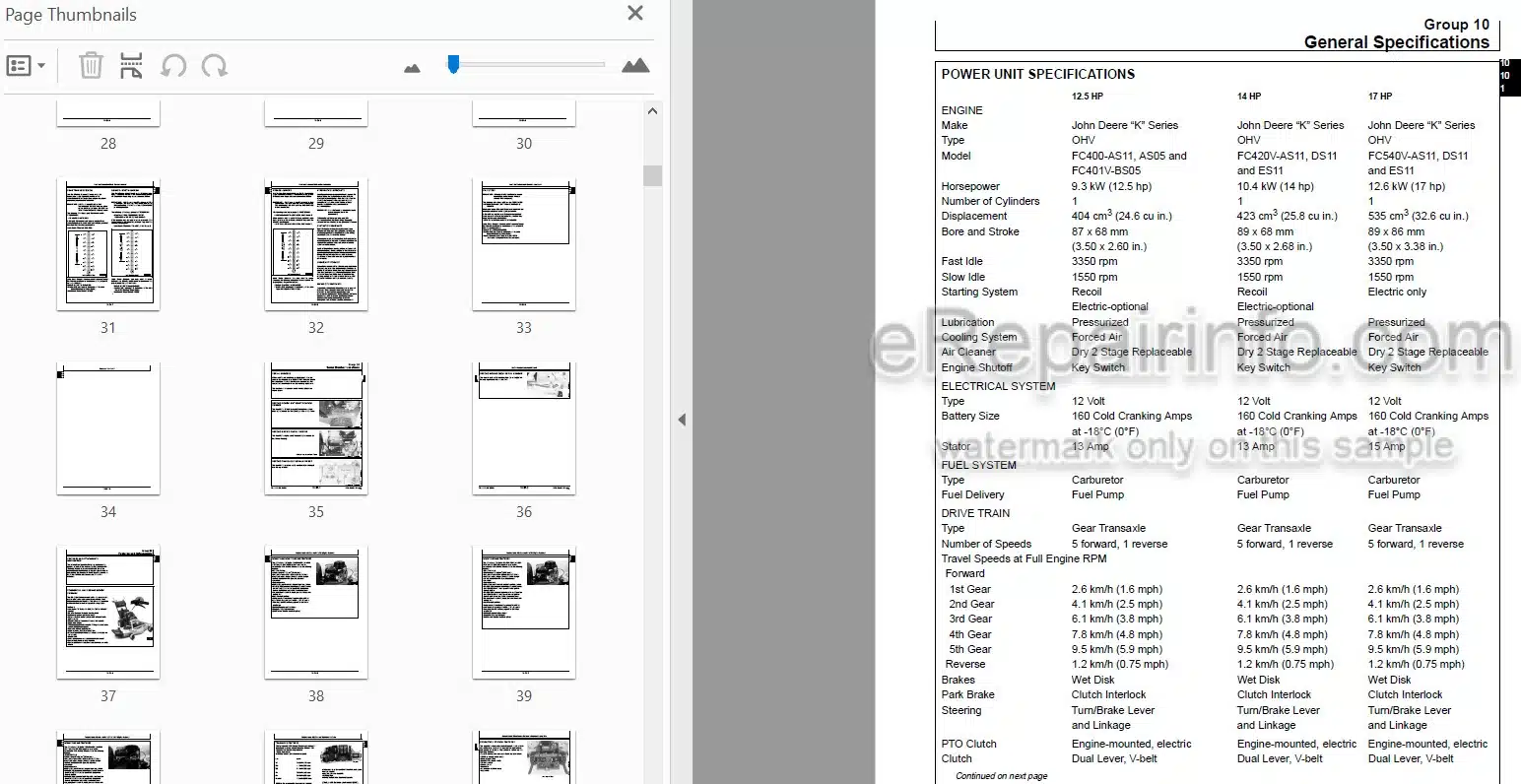1521x784 pixels.
Task: Click 'FUEL SYSTEM' section heading
Action: pyautogui.click(x=978, y=465)
